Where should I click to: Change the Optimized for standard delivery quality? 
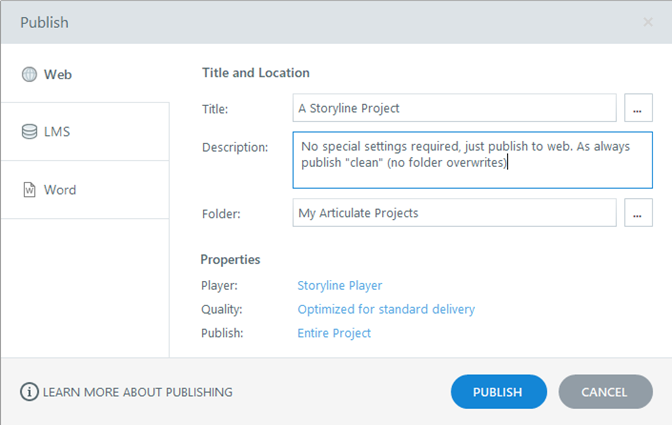[385, 309]
